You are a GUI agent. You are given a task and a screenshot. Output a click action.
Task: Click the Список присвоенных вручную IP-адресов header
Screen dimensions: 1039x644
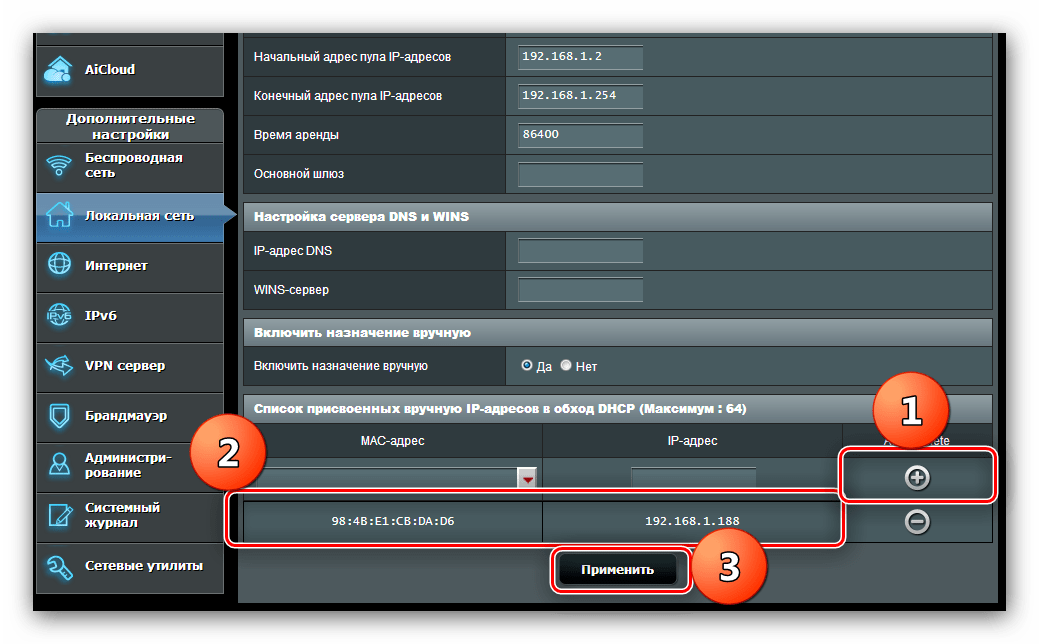point(618,409)
